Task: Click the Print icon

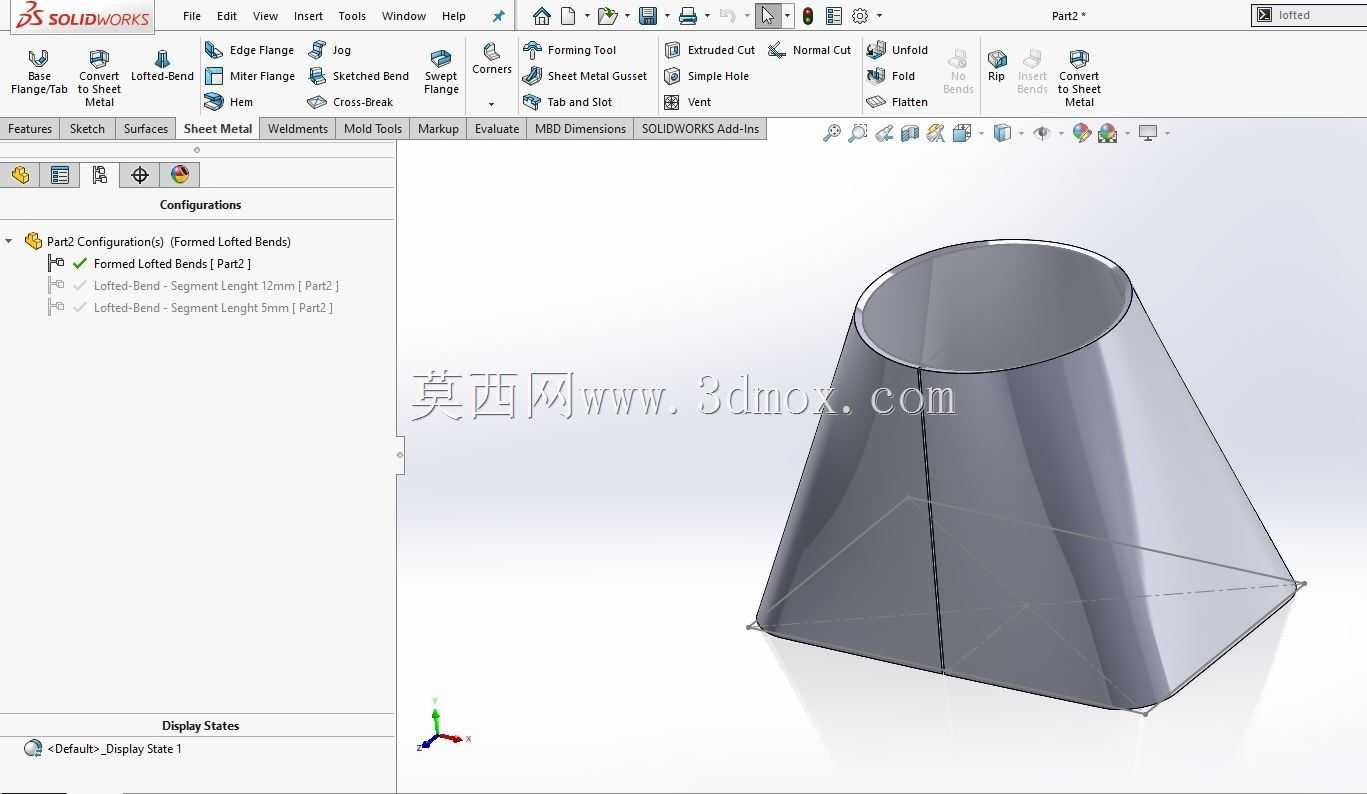Action: click(688, 16)
